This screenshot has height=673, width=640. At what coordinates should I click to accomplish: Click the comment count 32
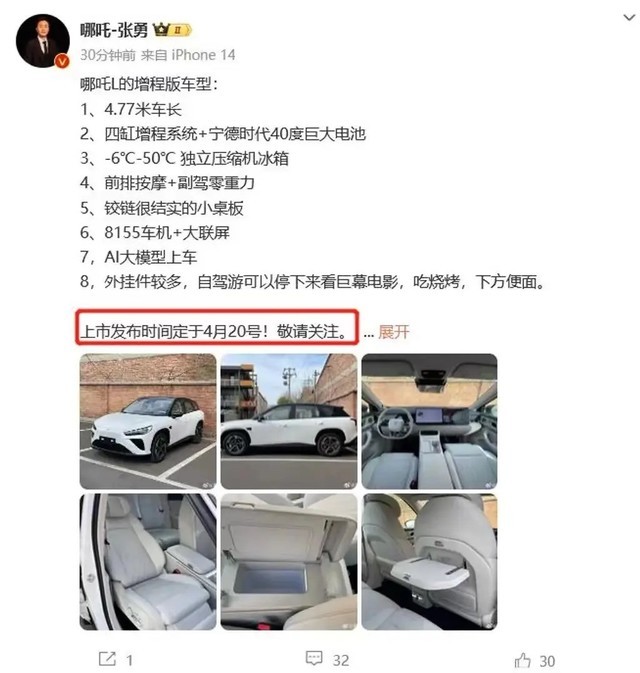[341, 660]
